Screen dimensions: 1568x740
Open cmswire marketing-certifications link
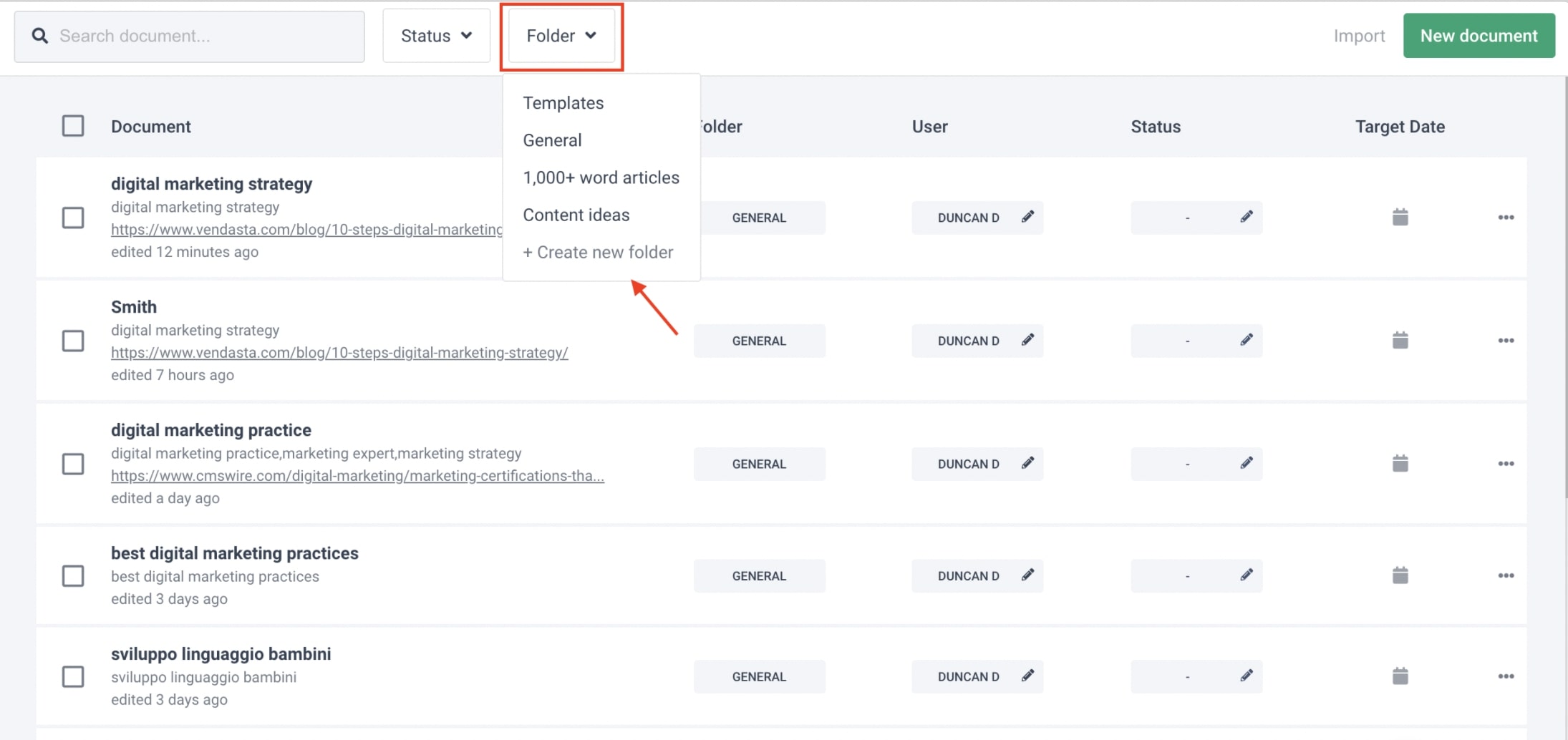(357, 476)
